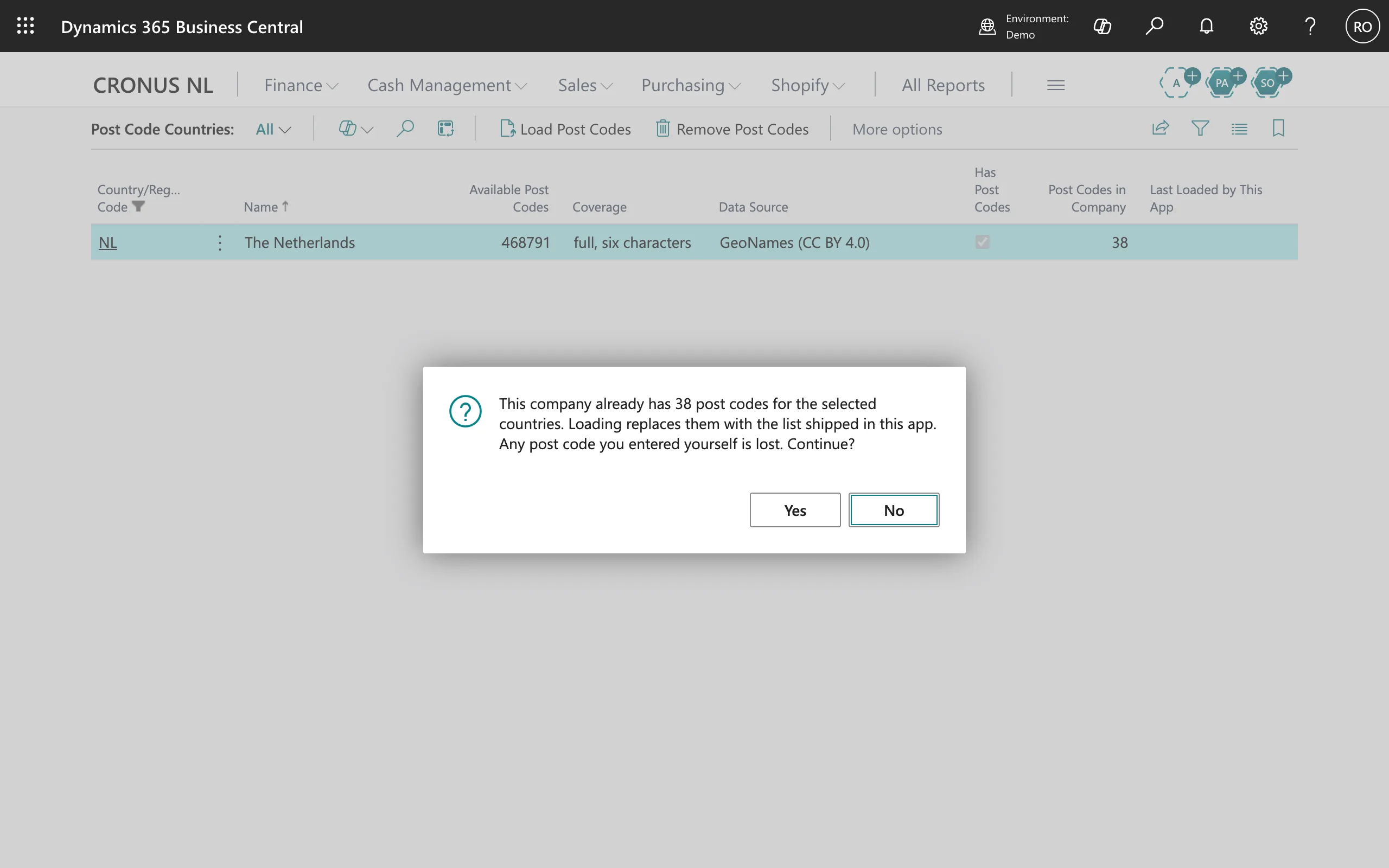This screenshot has height=868, width=1389.
Task: Select "GeoNames (CC BY 4.0)" cell
Action: 794,243
